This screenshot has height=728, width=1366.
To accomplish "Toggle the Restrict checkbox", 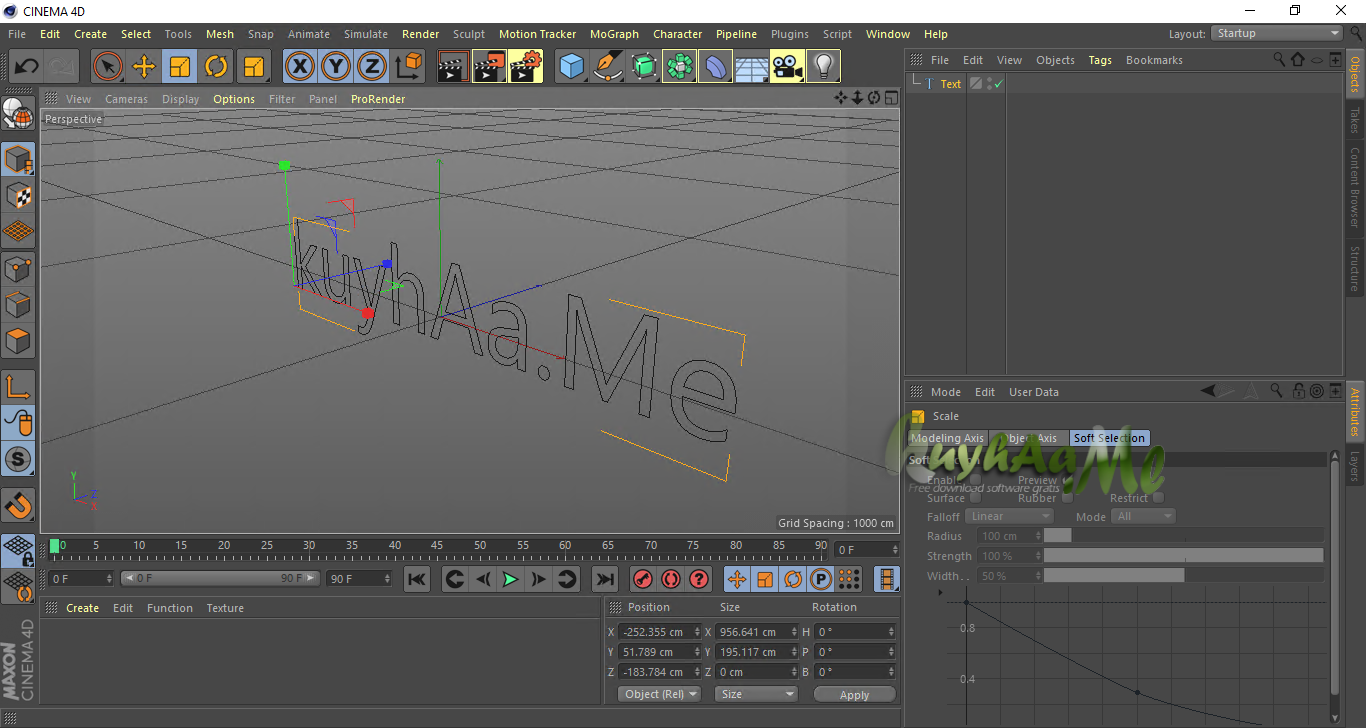I will click(x=1158, y=497).
